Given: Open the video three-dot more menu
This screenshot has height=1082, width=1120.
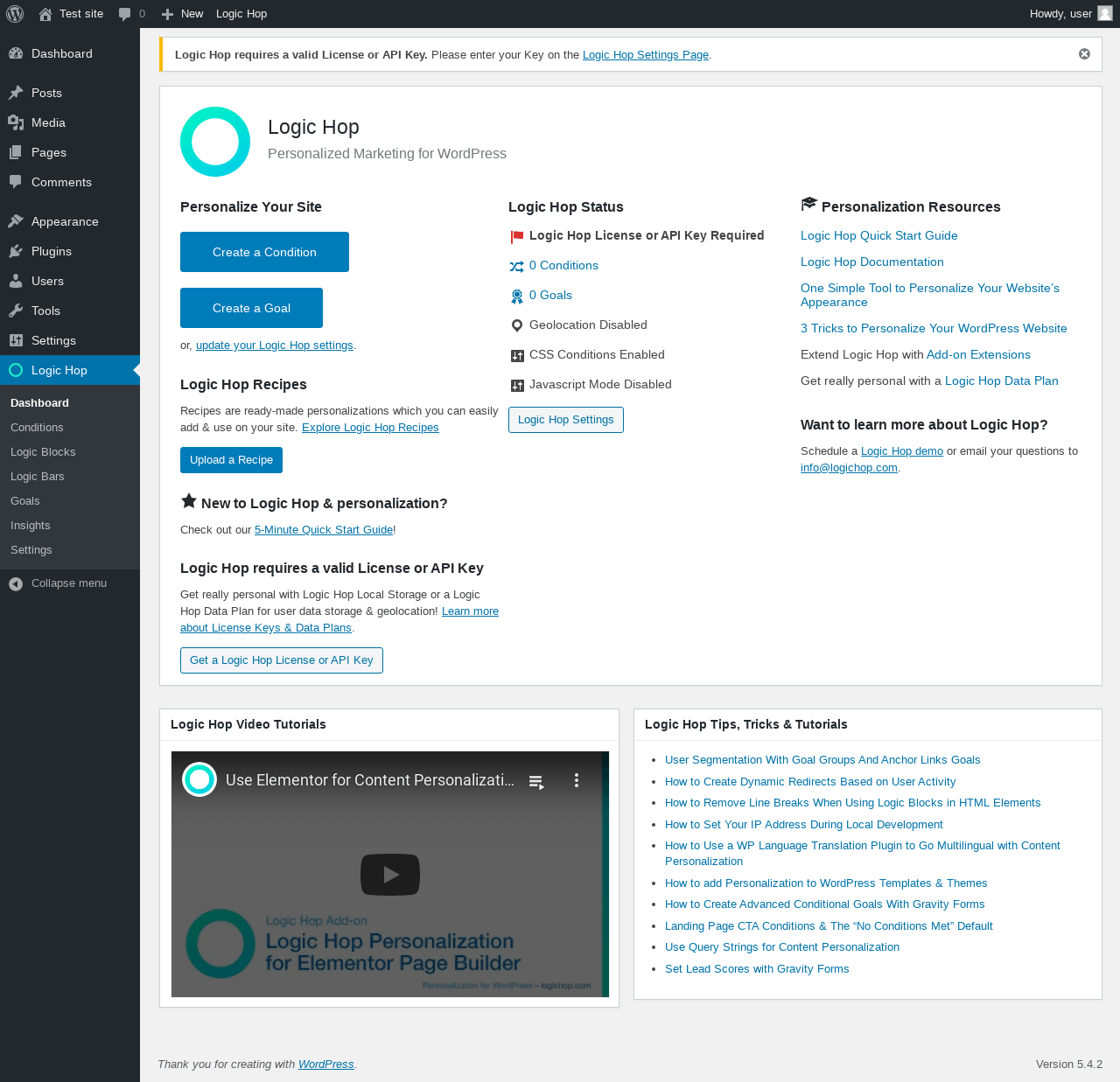Looking at the screenshot, I should click(577, 780).
